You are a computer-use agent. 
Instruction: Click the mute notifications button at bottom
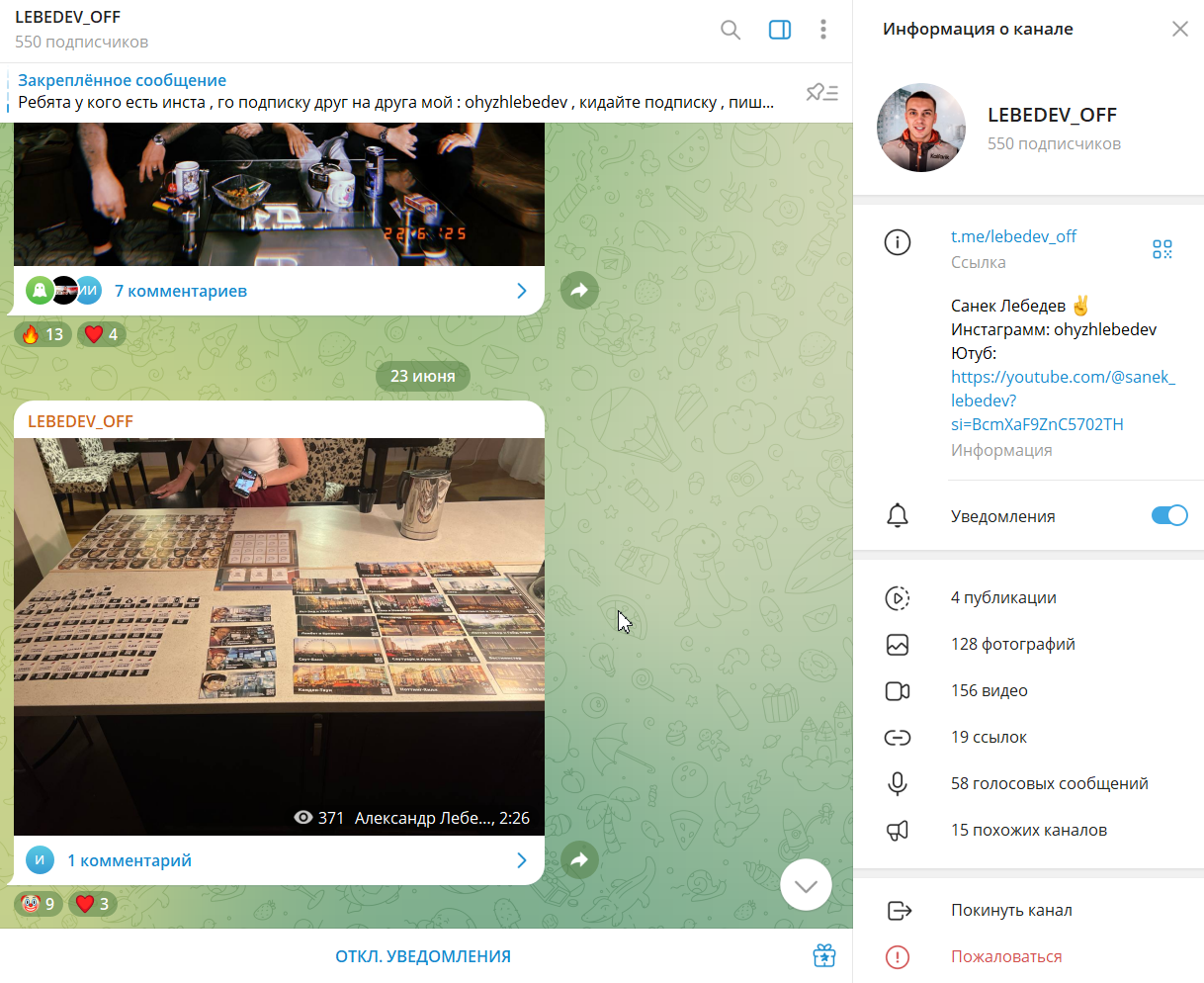(422, 956)
